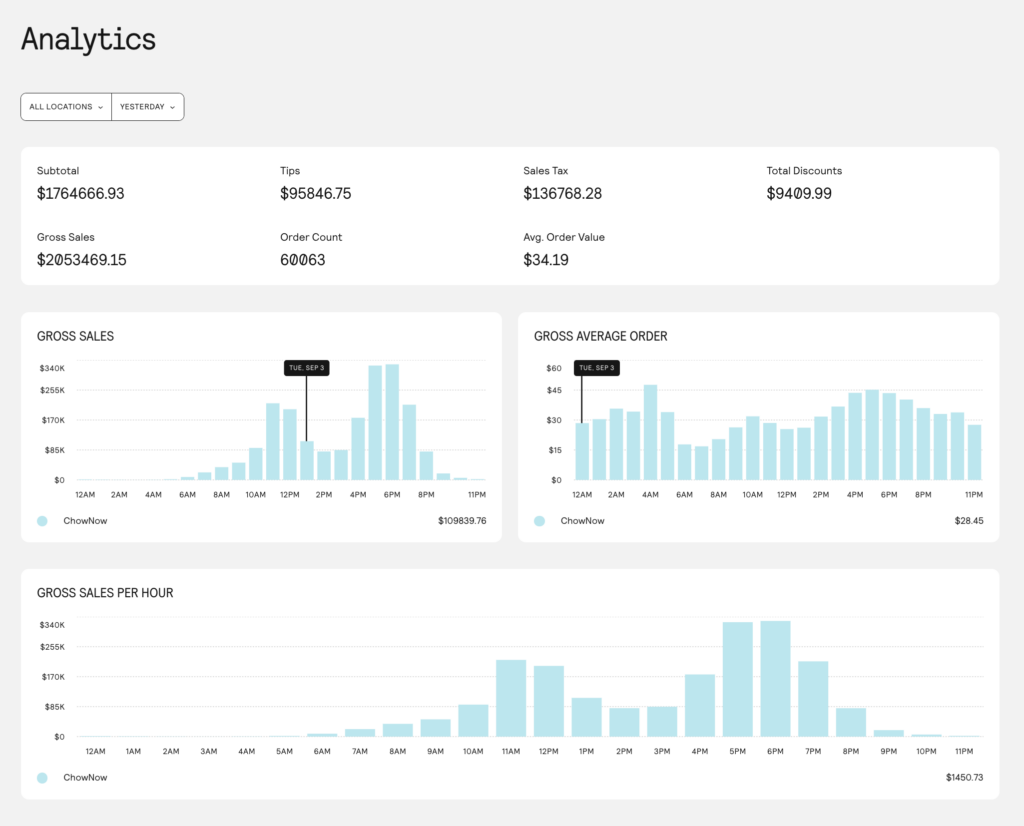
Task: Click the ChowNow label in Gross Average Order legend
Action: [582, 521]
